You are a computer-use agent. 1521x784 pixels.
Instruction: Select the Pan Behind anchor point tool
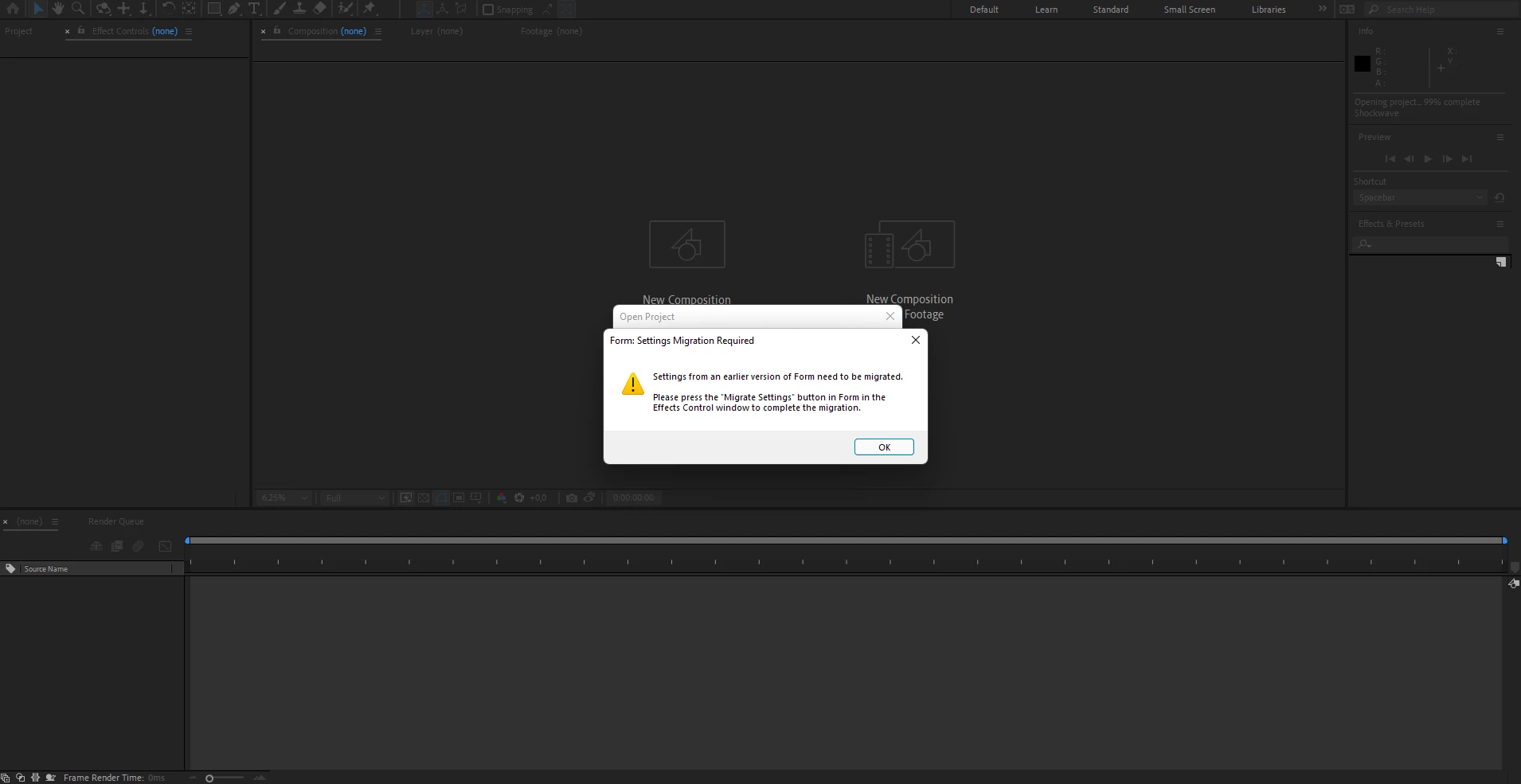pos(189,9)
